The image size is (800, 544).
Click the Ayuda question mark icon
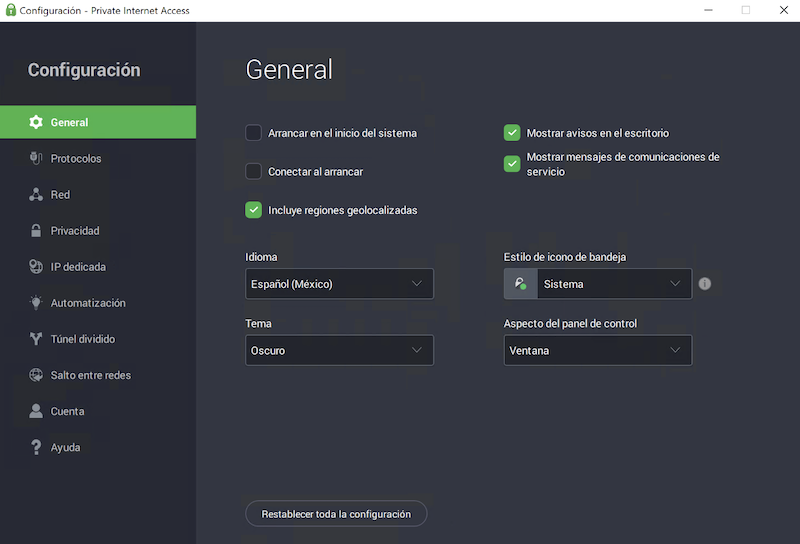click(x=36, y=447)
